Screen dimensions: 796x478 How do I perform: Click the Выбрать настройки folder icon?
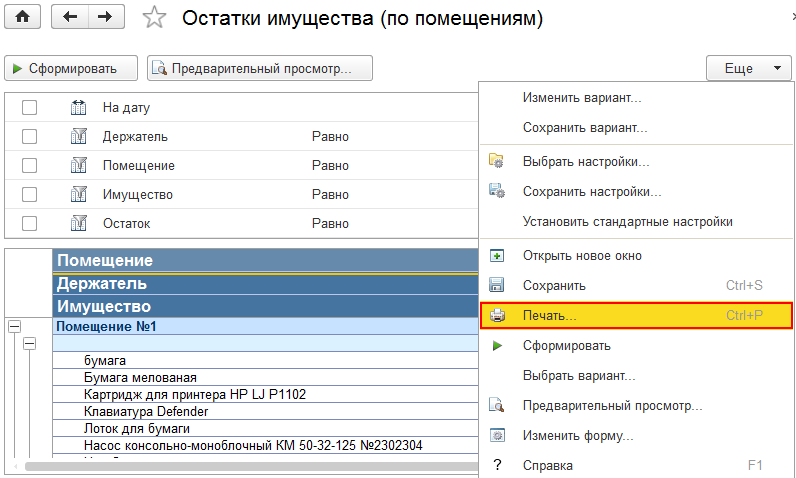tap(496, 161)
